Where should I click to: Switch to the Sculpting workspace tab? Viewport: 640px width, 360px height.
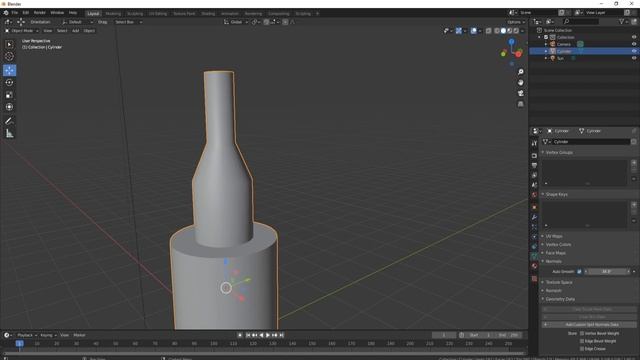(135, 13)
